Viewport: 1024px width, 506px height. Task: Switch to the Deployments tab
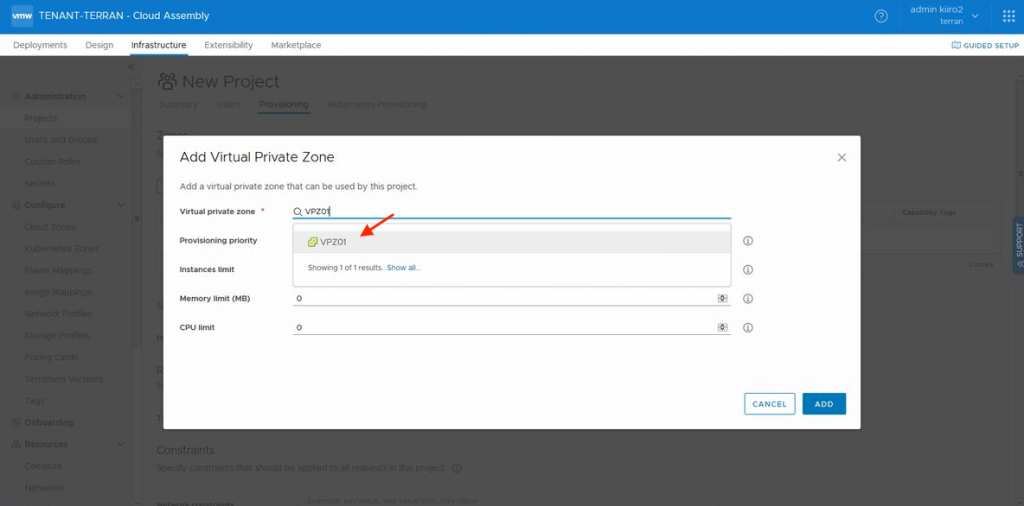click(40, 45)
